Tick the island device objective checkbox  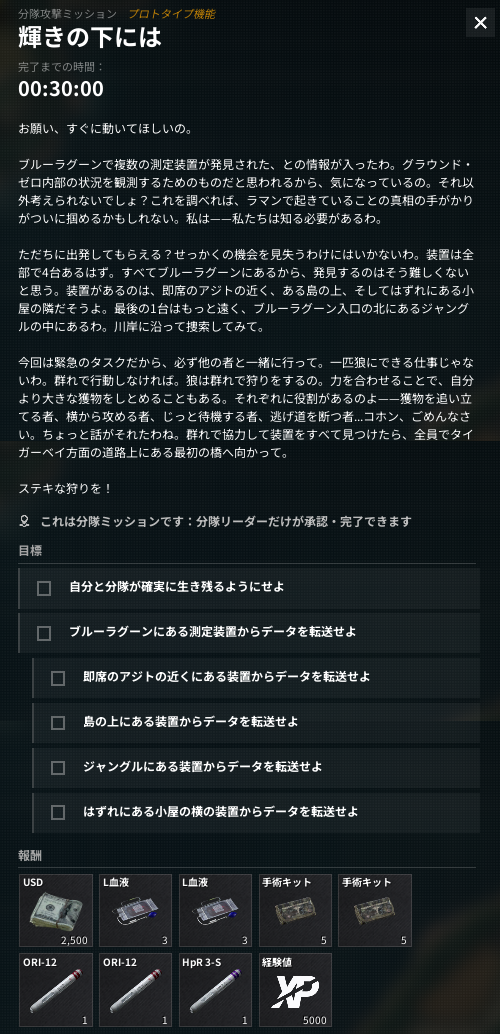pos(58,723)
